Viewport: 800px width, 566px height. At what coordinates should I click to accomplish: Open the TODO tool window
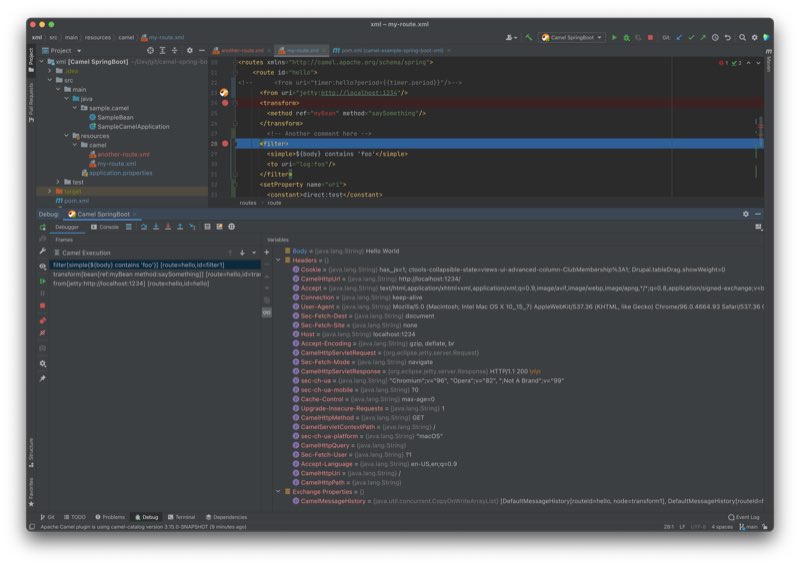tap(74, 517)
